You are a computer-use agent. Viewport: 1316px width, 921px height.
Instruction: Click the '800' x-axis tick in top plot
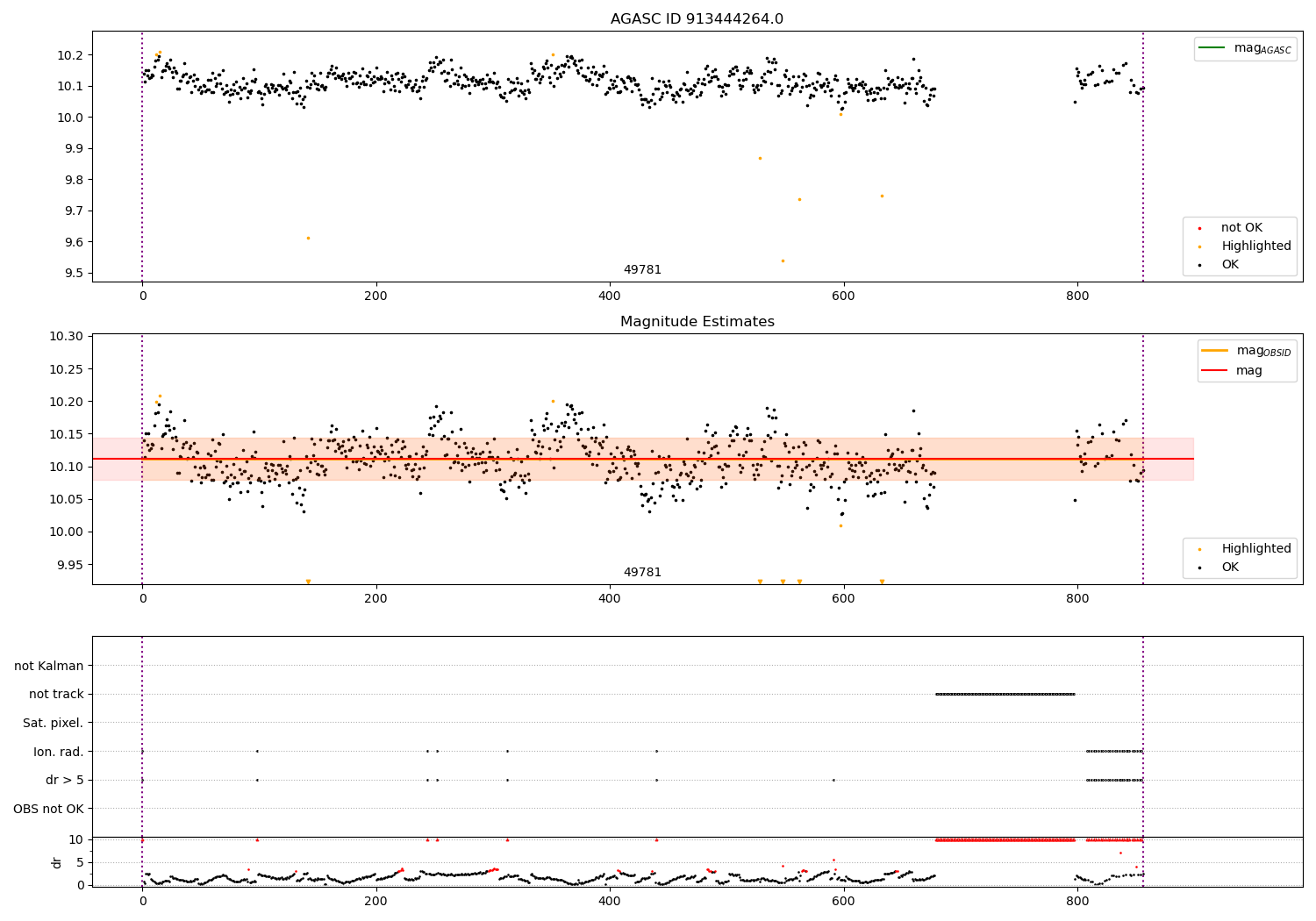coord(1077,296)
